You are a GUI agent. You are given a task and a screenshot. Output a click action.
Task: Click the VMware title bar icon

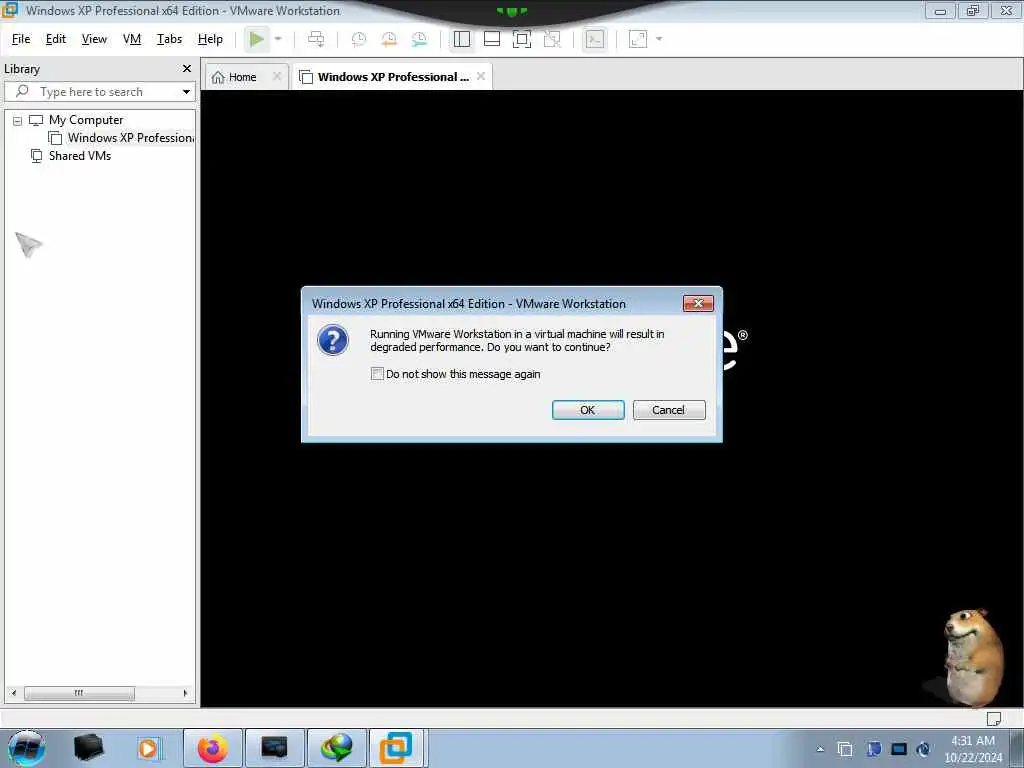click(x=9, y=10)
